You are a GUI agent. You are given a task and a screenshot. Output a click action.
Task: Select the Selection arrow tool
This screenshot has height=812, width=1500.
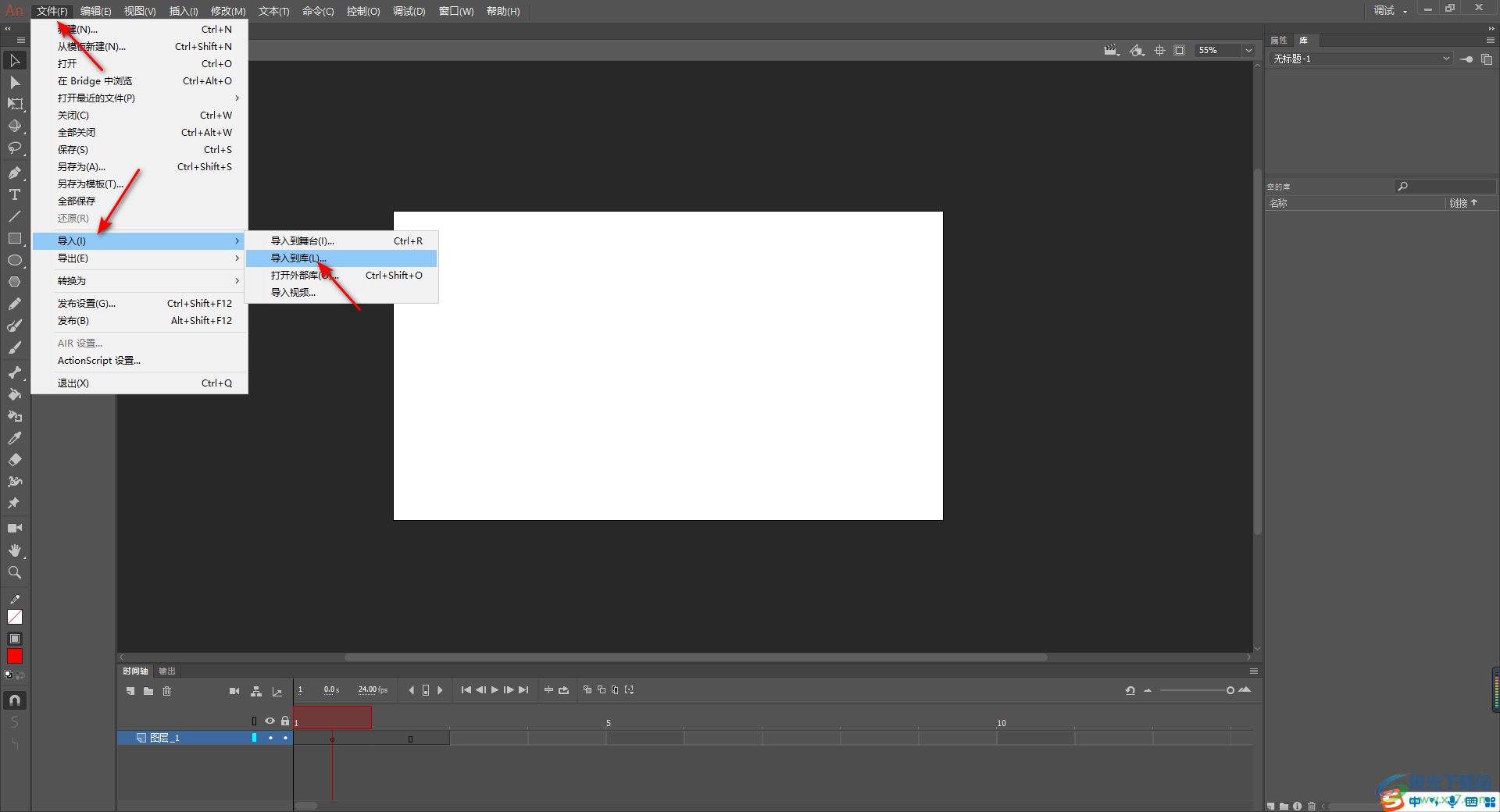[15, 60]
